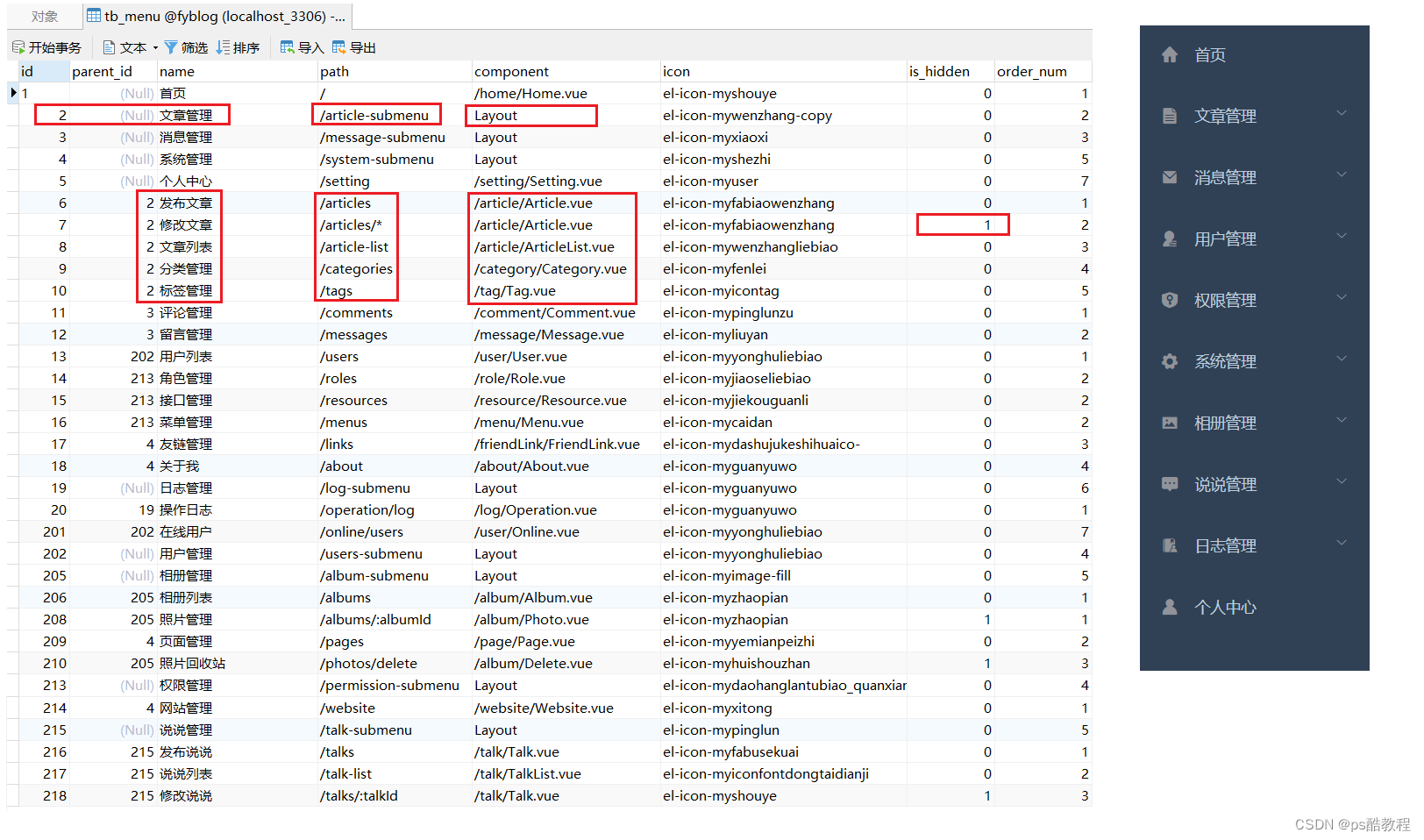Image resolution: width=1424 pixels, height=840 pixels.
Task: Click the 文本 document icon in toolbar
Action: tap(110, 47)
